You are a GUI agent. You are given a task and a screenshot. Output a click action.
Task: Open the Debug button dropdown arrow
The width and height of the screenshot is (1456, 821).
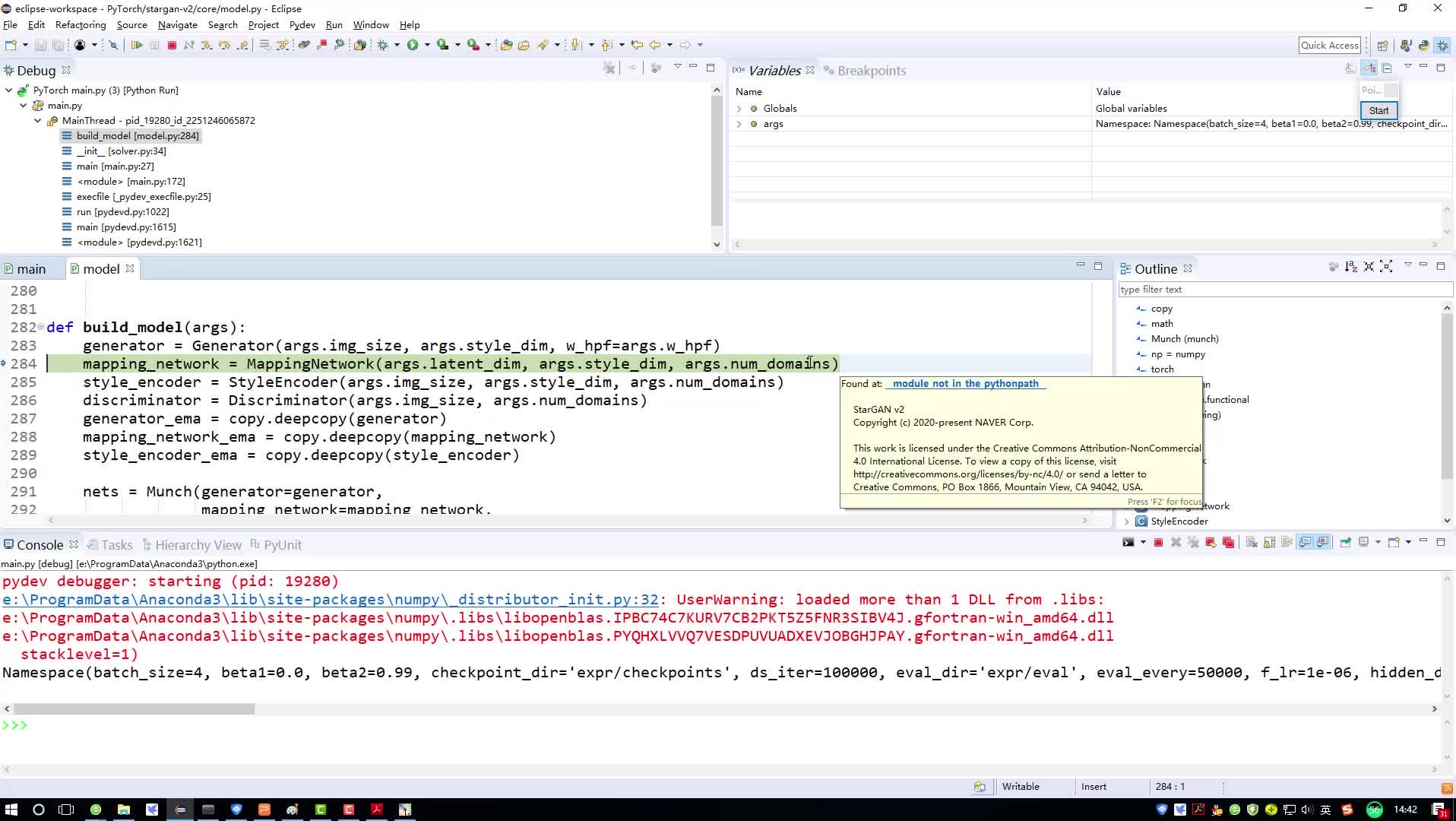(x=397, y=46)
